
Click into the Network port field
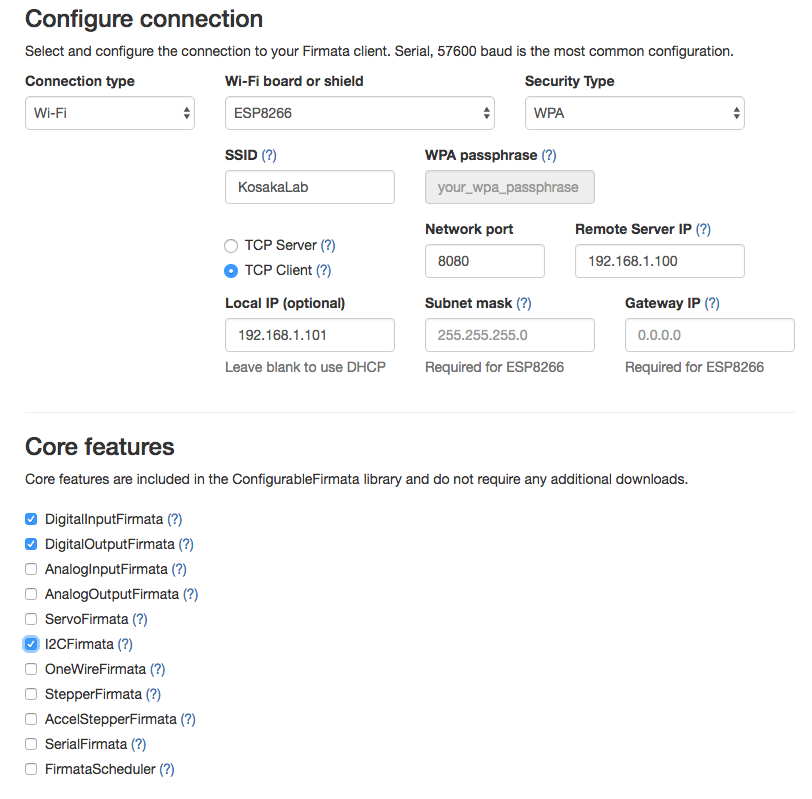click(485, 261)
